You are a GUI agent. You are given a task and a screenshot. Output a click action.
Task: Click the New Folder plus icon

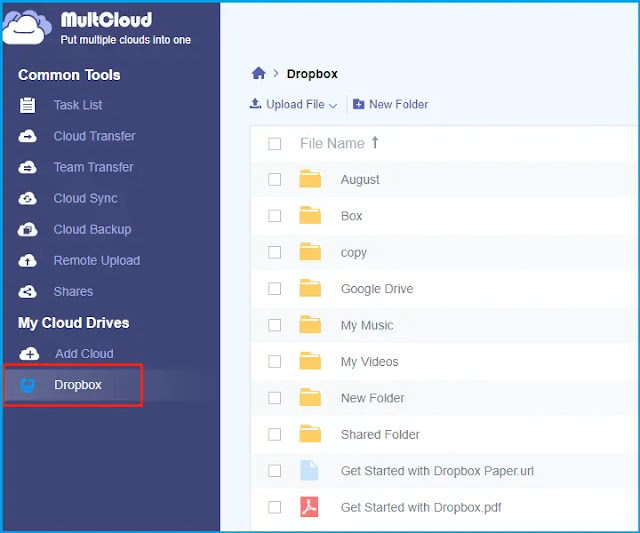click(358, 104)
